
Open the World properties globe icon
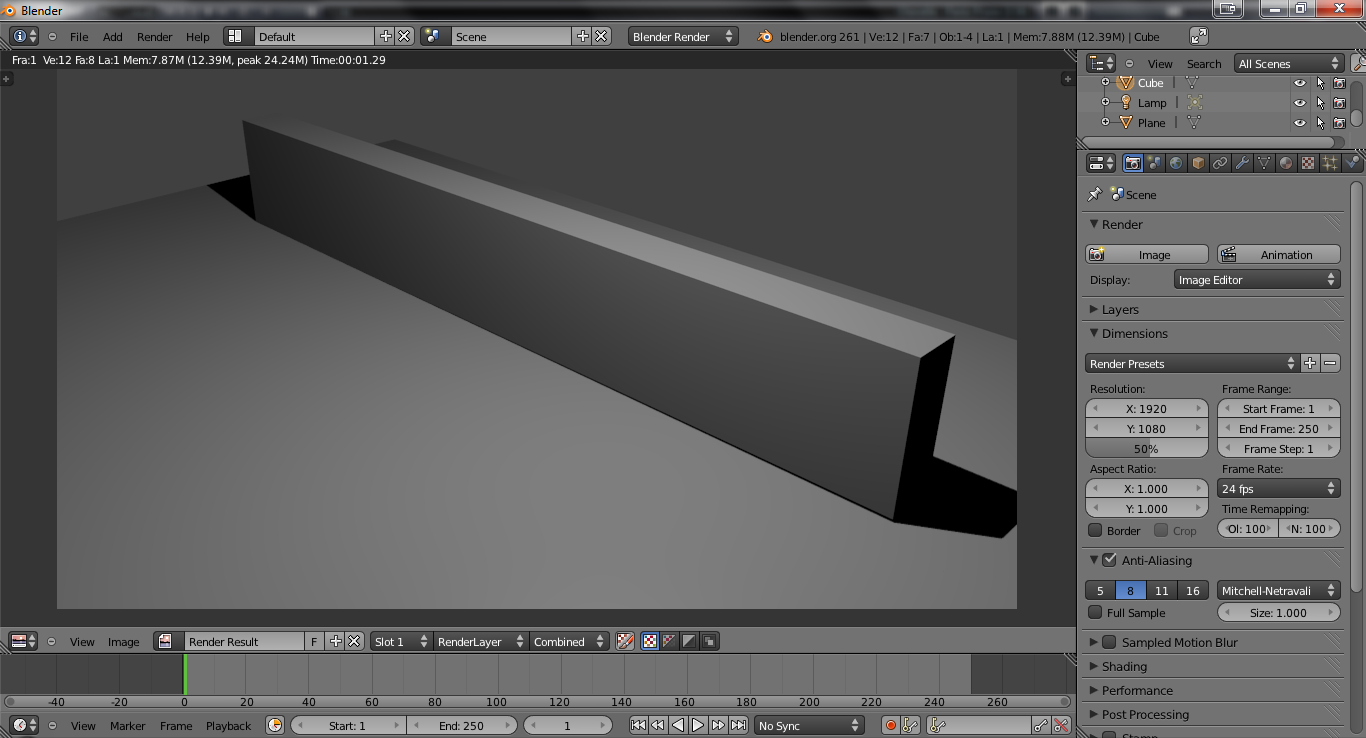[x=1177, y=163]
